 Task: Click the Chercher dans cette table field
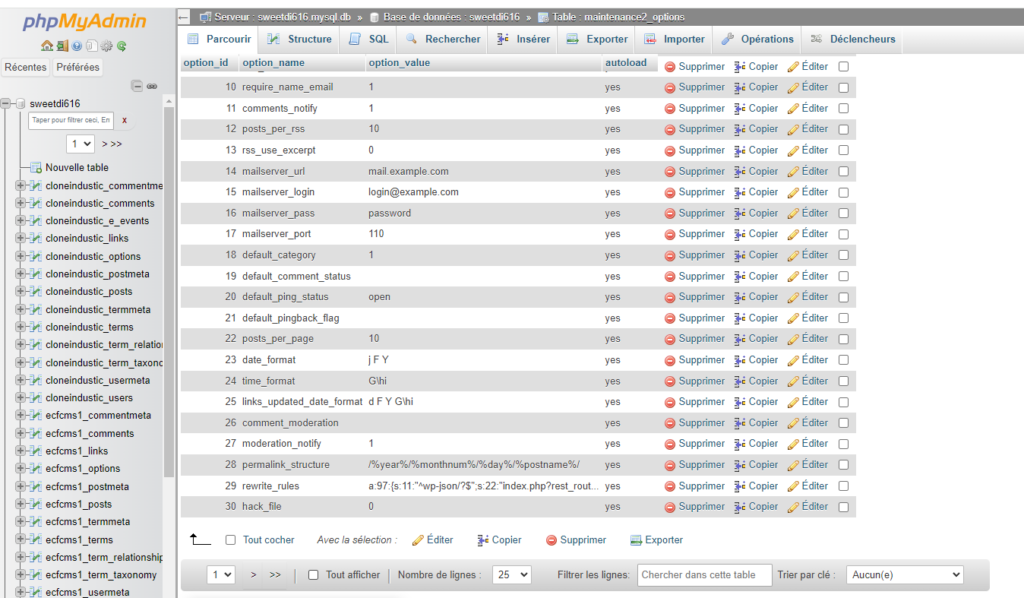coord(704,575)
